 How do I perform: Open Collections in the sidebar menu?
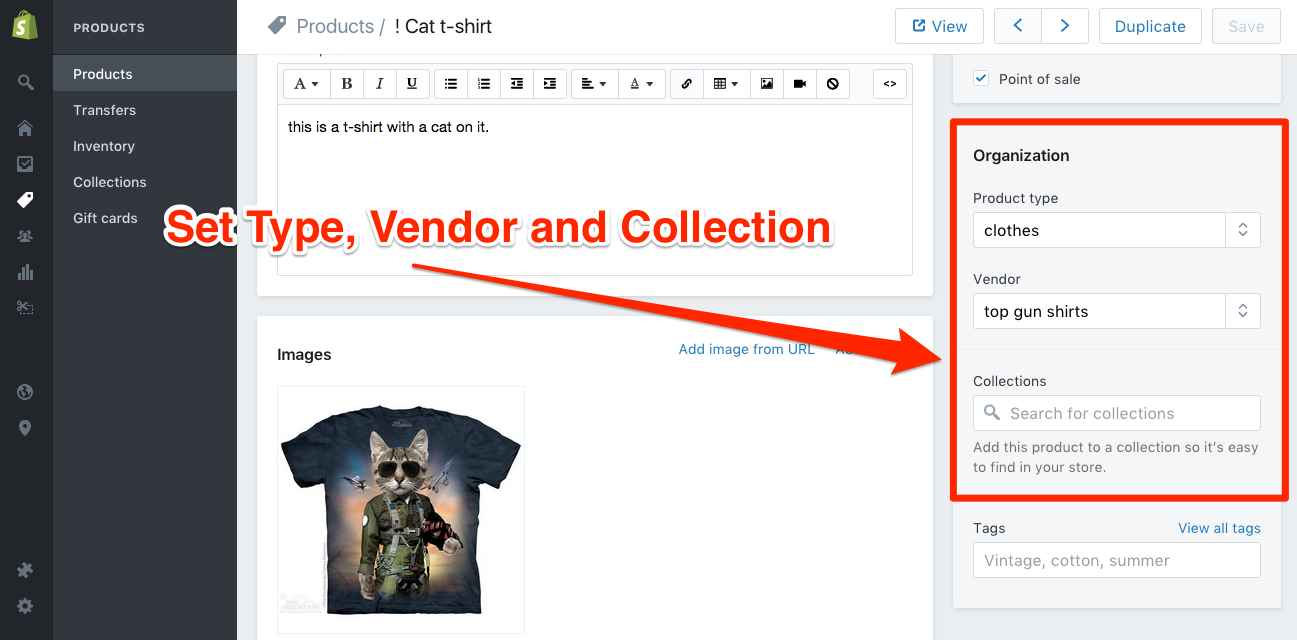click(x=145, y=182)
